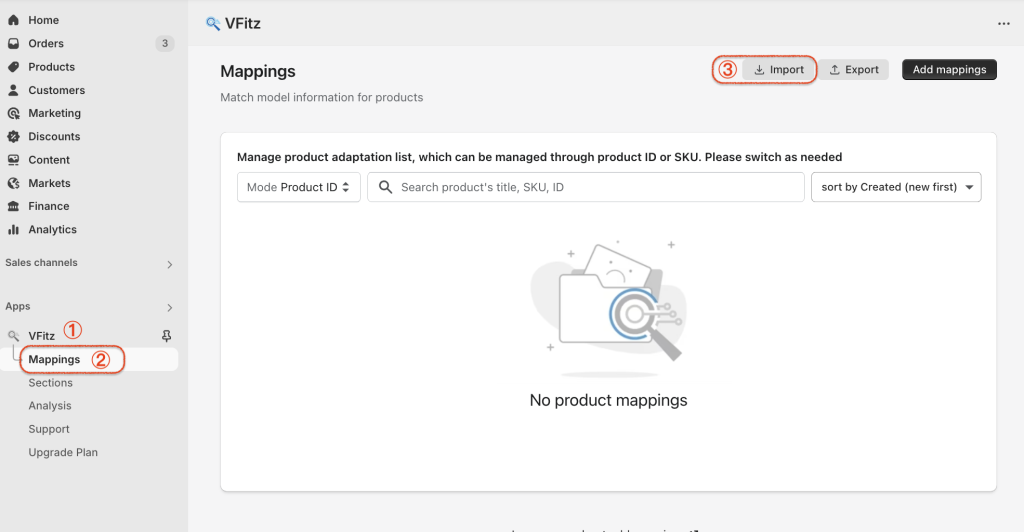Image resolution: width=1024 pixels, height=532 pixels.
Task: Open the sort by Created dropdown
Action: [x=896, y=187]
